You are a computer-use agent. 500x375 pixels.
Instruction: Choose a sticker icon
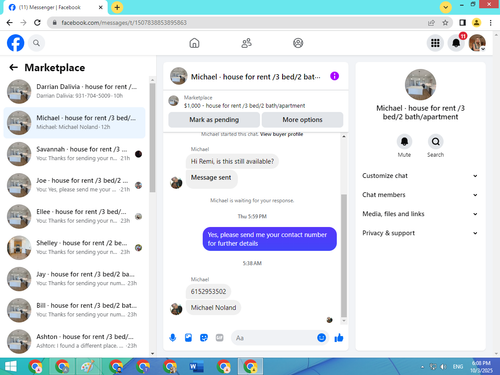204,338
